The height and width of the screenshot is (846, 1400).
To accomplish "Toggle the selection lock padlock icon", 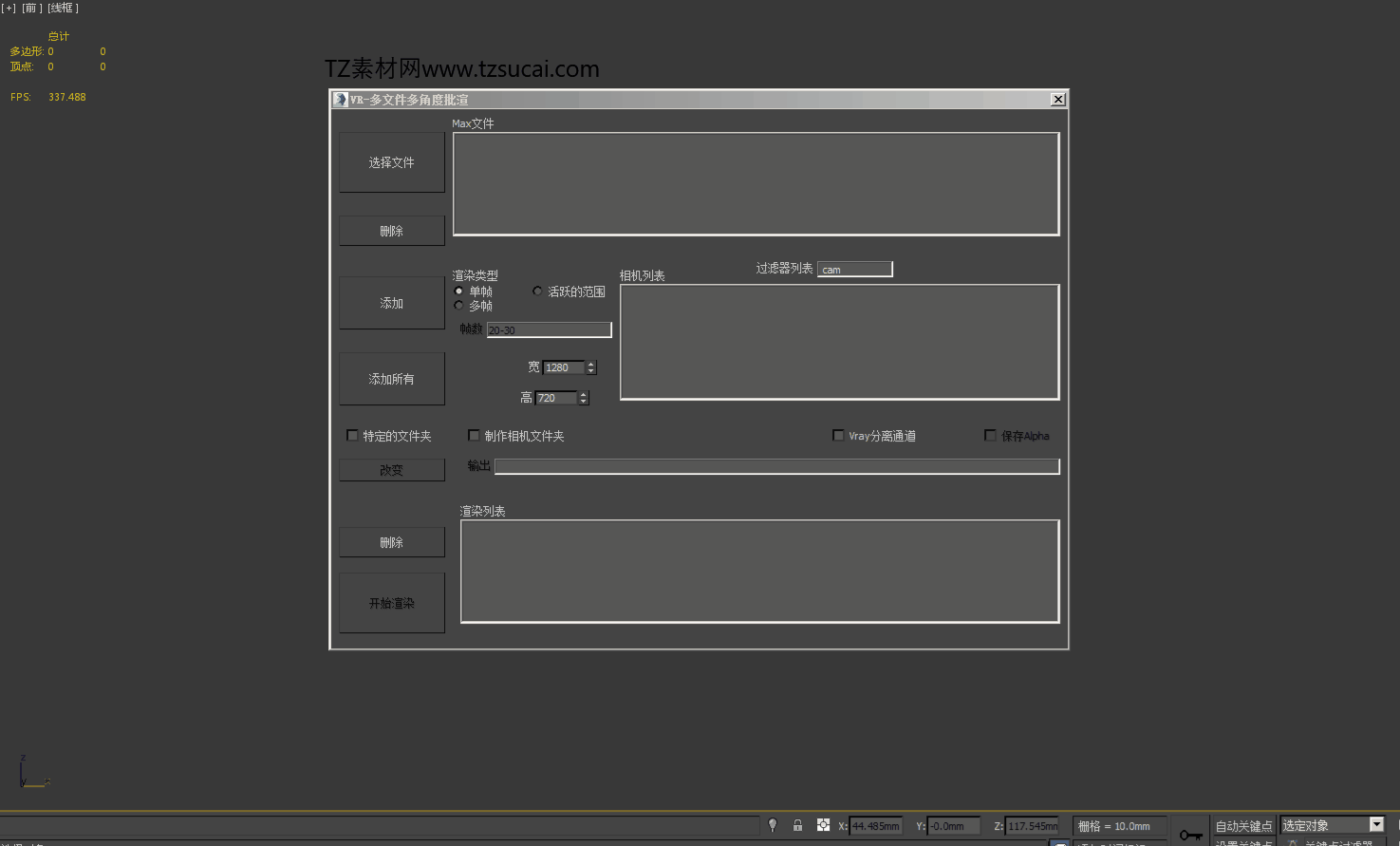I will (797, 825).
